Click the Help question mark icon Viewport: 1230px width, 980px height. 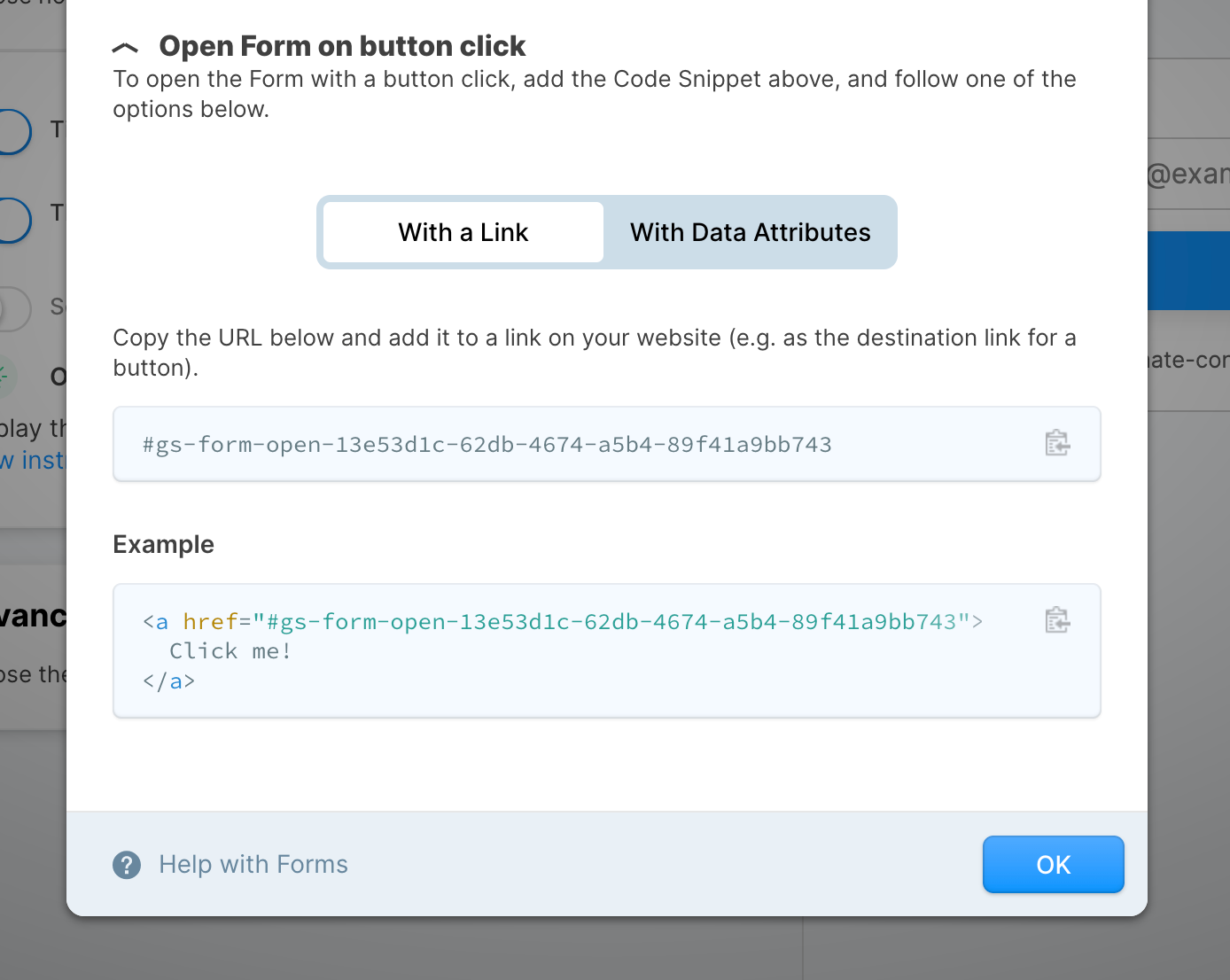point(127,864)
